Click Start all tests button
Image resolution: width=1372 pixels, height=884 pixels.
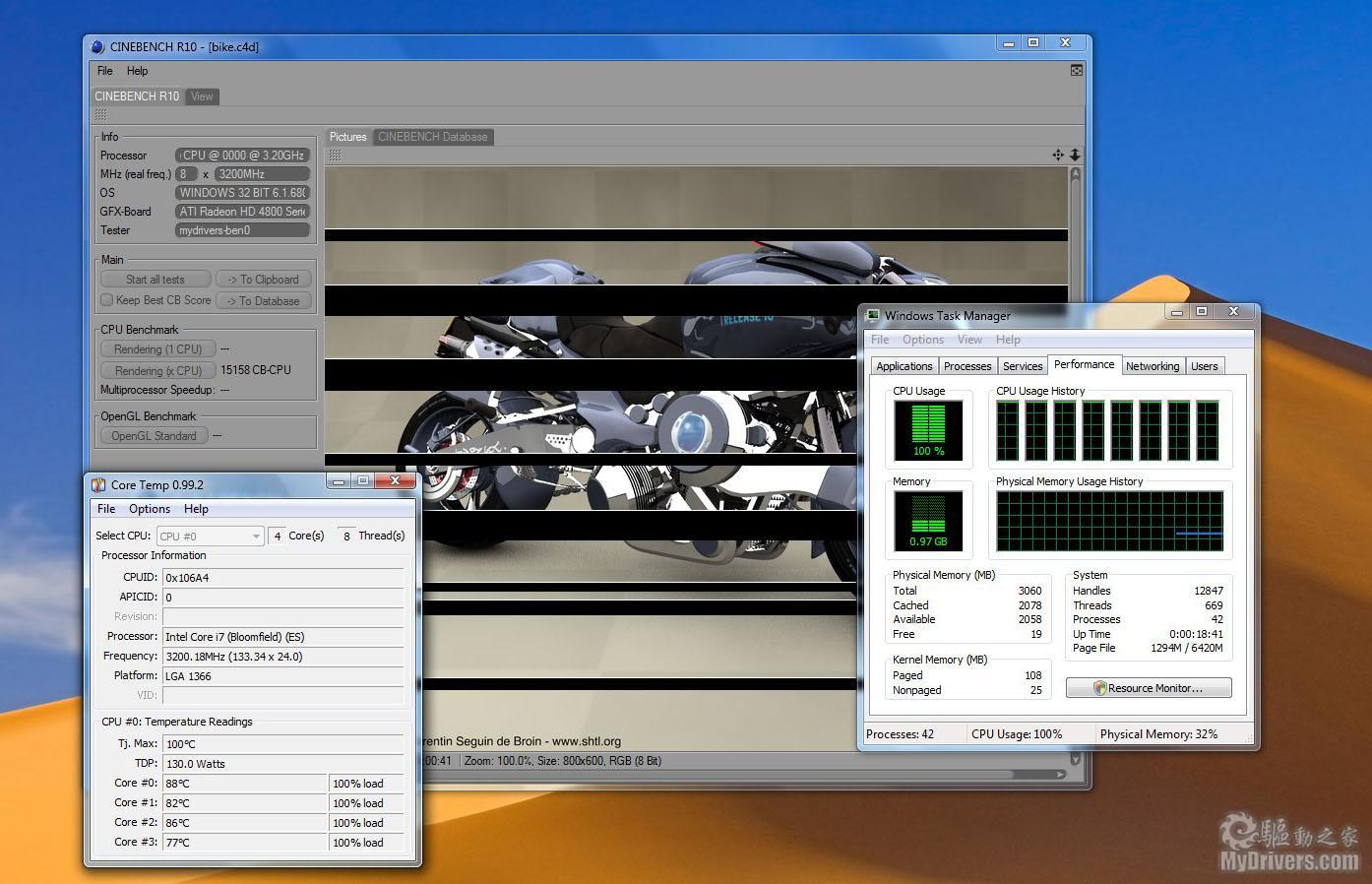coord(156,280)
